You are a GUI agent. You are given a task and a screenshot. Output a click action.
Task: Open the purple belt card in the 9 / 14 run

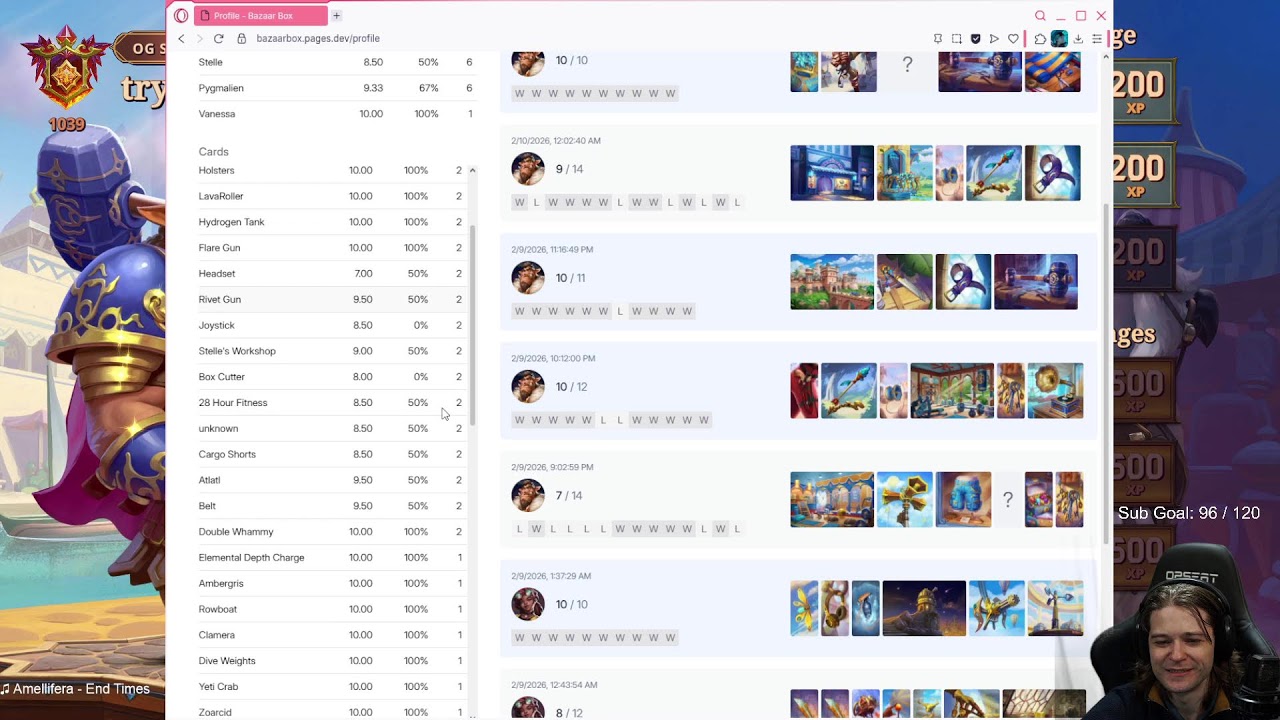[x=1052, y=173]
